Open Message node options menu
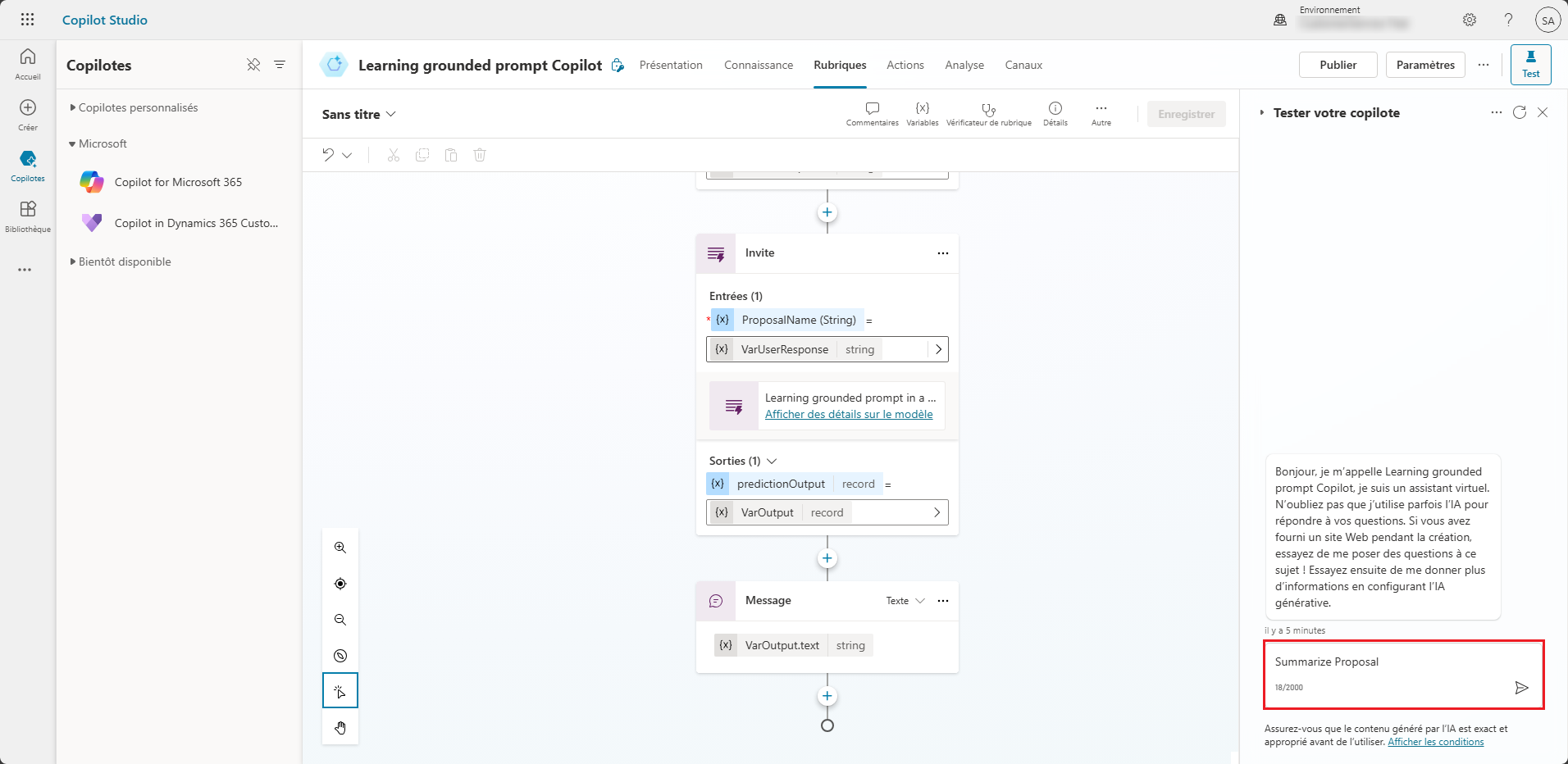Screen dimensions: 1568x764 point(943,601)
